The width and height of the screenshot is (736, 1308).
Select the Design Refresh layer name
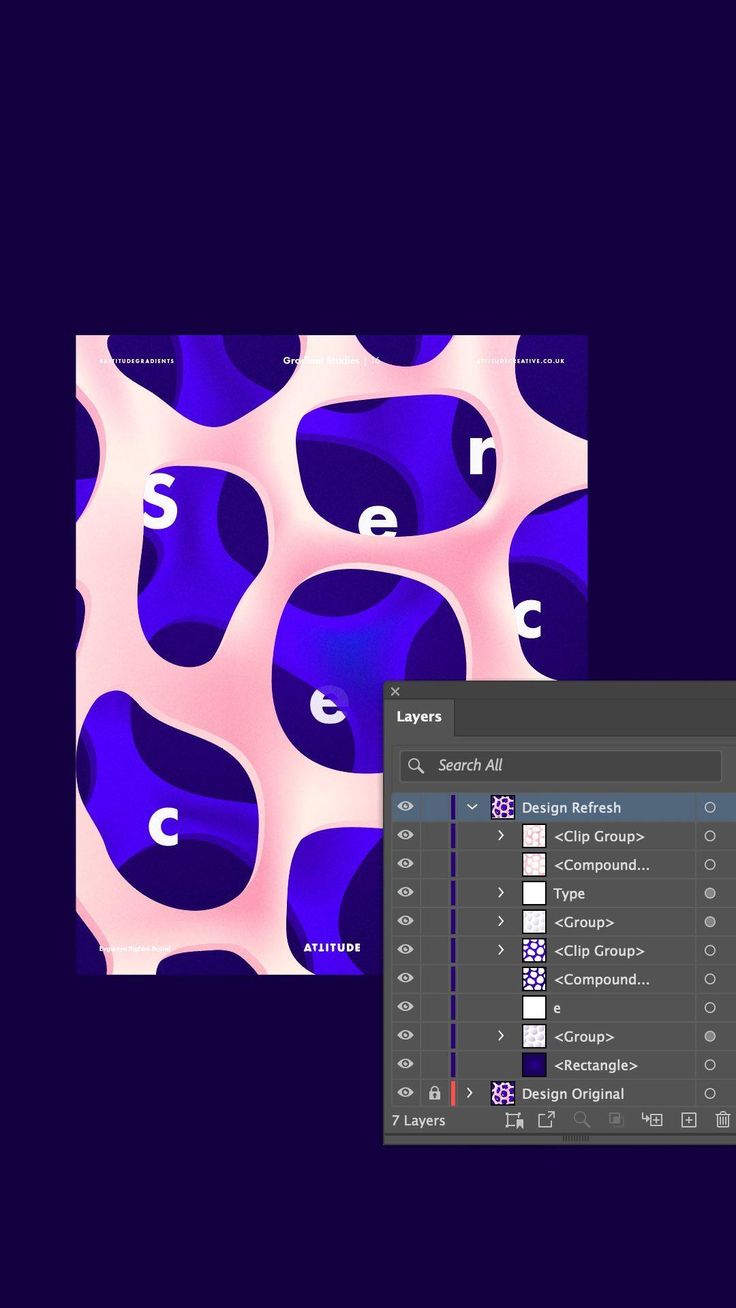pyautogui.click(x=571, y=808)
